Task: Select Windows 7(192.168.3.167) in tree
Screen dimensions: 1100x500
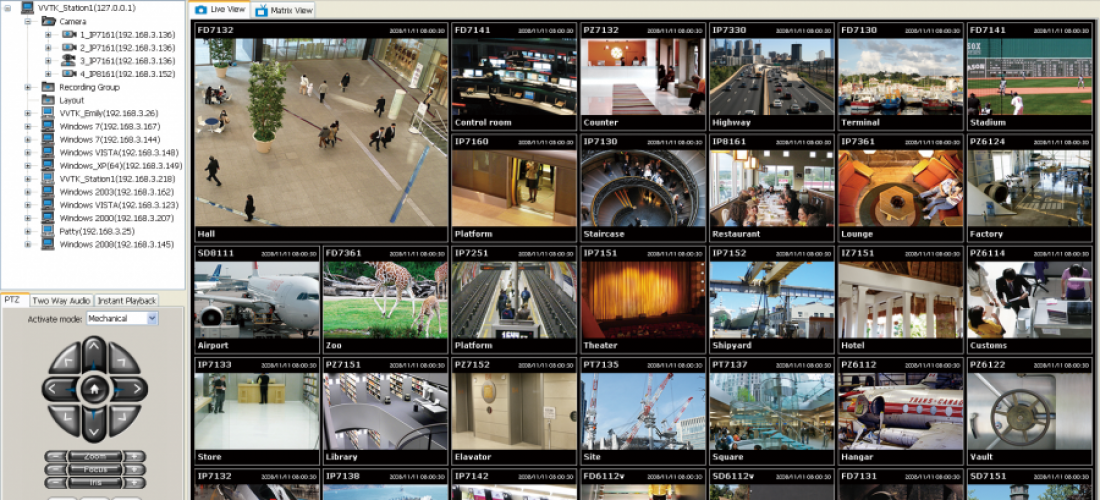Action: pos(109,126)
